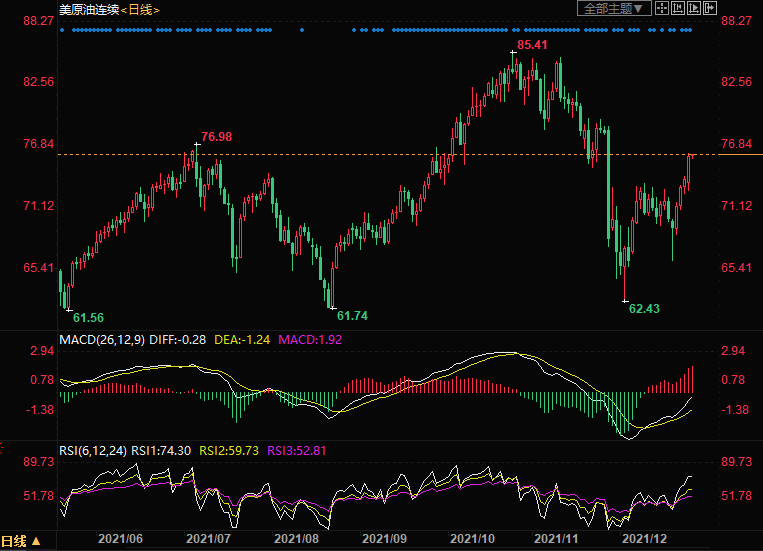Click the 61.74 low price marker
Viewport: 763px width, 551px height.
point(353,316)
